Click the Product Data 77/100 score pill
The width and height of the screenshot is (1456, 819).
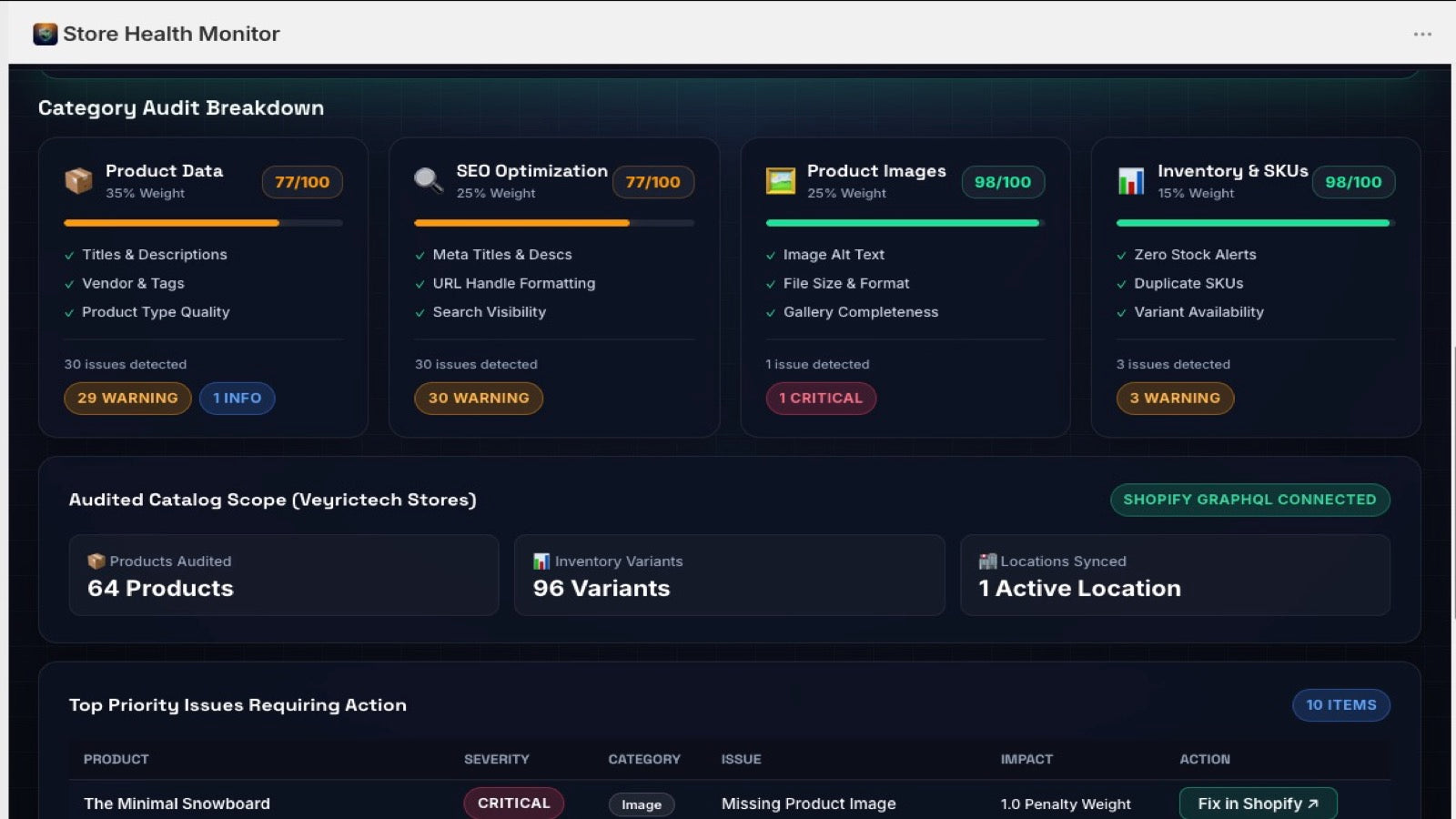302,182
